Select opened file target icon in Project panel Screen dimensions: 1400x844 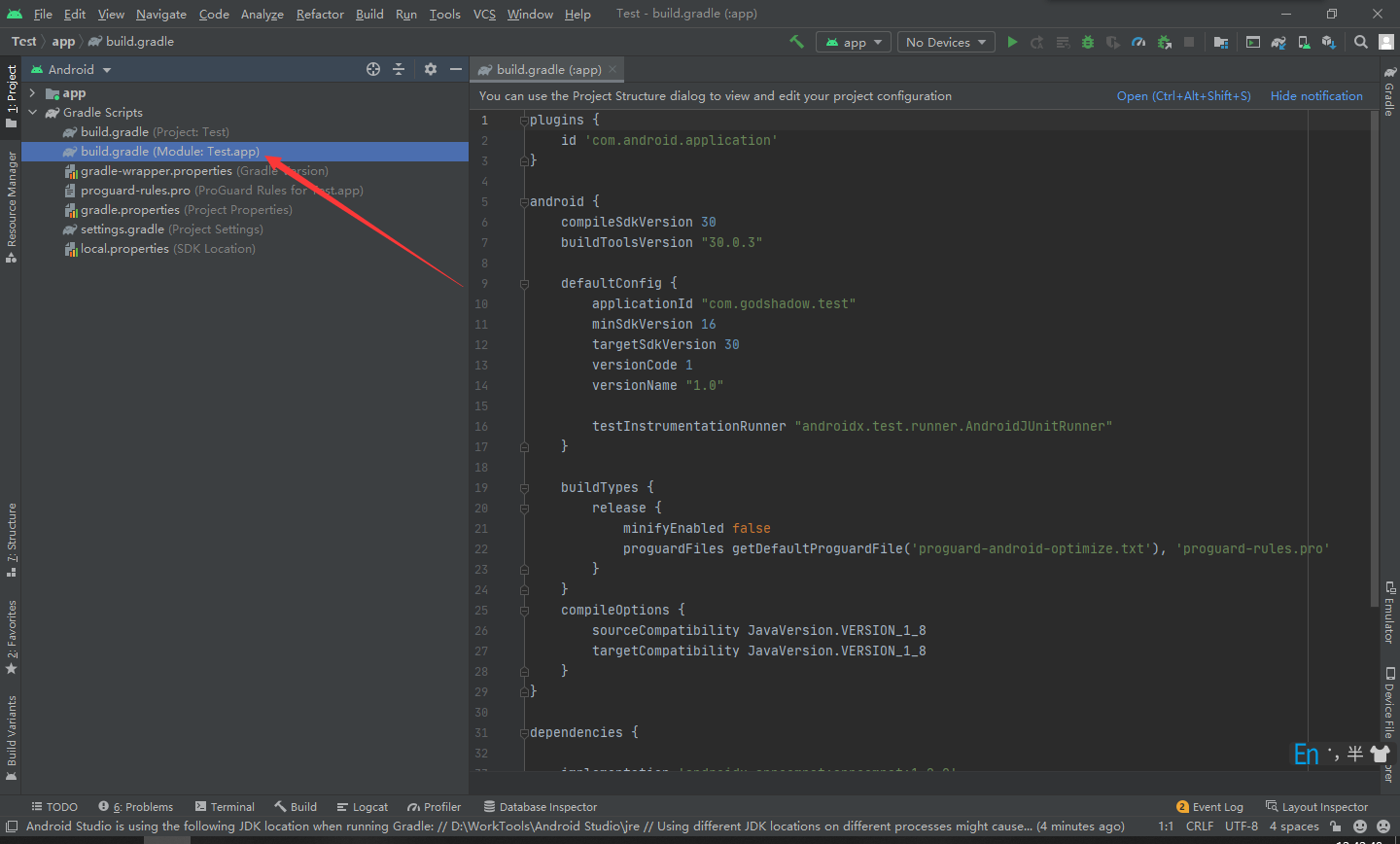[x=373, y=69]
